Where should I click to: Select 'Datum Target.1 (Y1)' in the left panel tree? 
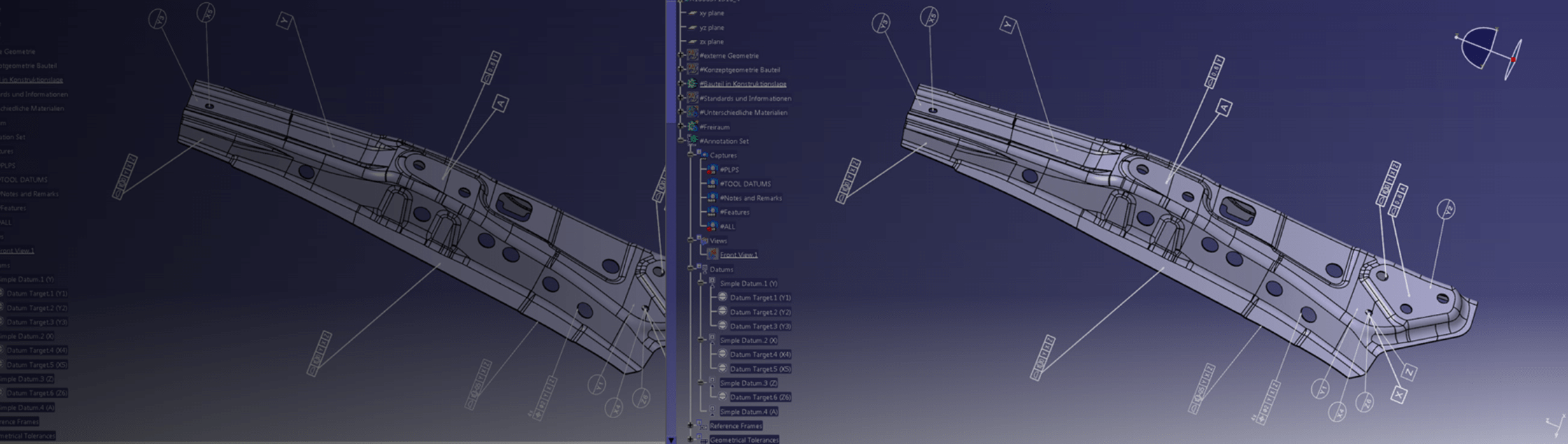click(37, 293)
